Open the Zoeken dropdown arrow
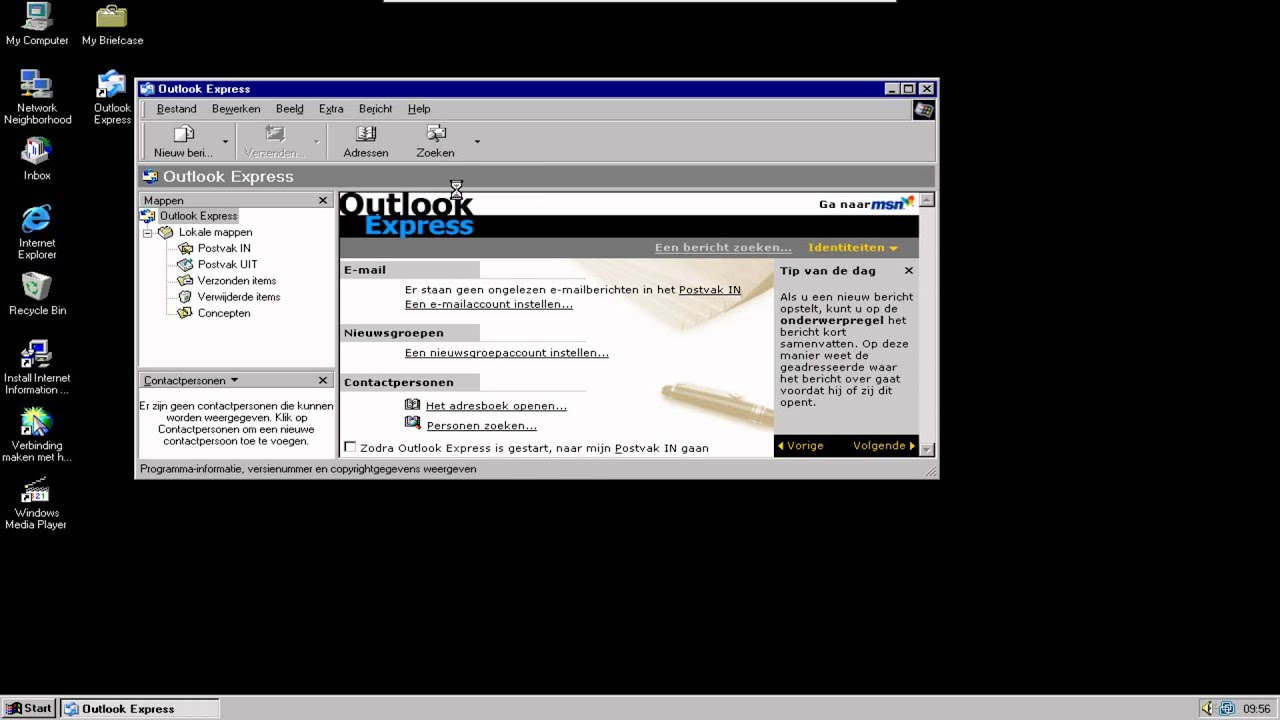Screen dimensions: 1280x720 click(477, 142)
